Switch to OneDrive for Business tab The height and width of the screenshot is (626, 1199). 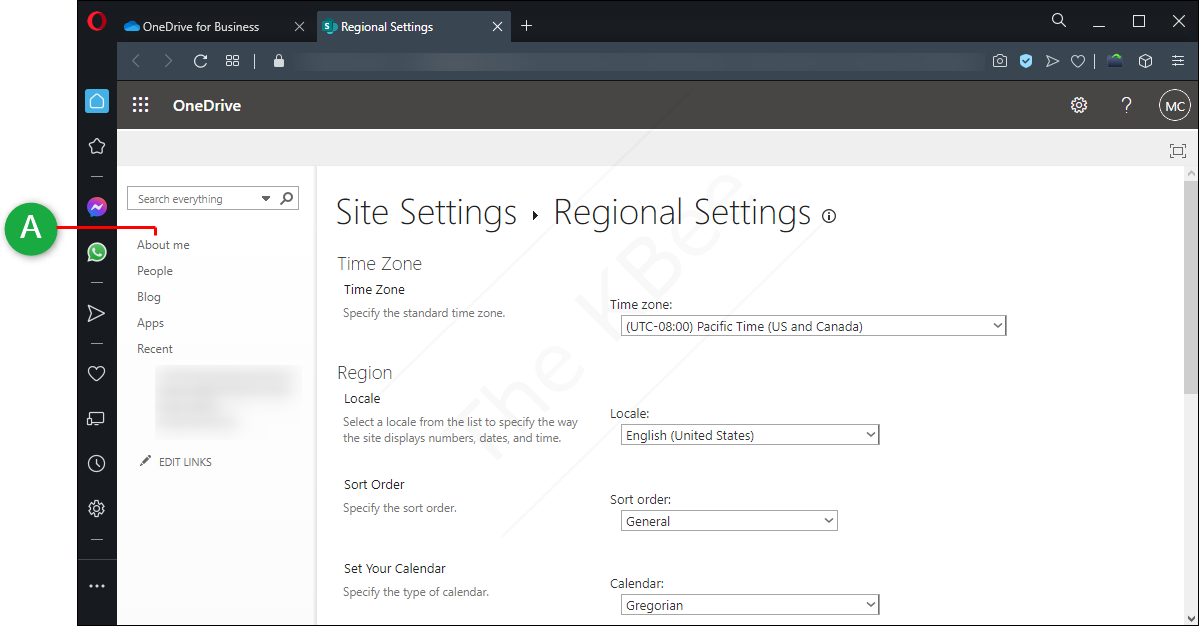[x=203, y=27]
